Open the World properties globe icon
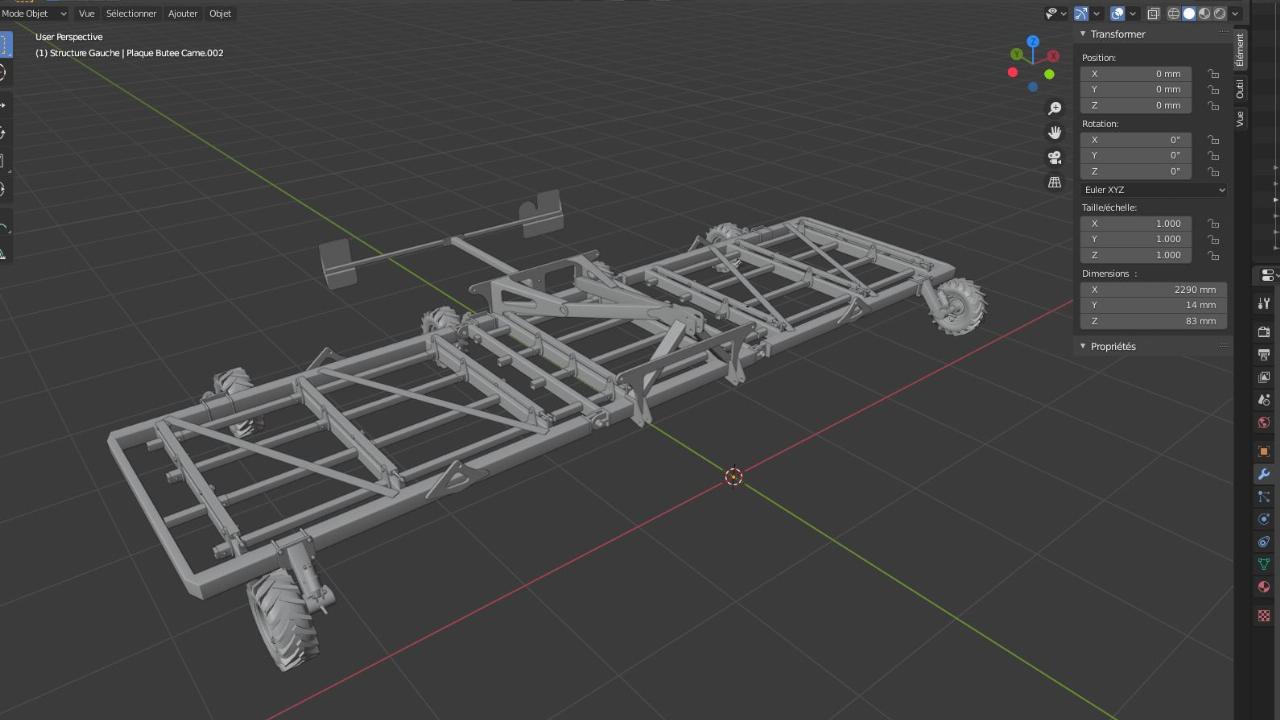This screenshot has height=720, width=1280. coord(1264,423)
